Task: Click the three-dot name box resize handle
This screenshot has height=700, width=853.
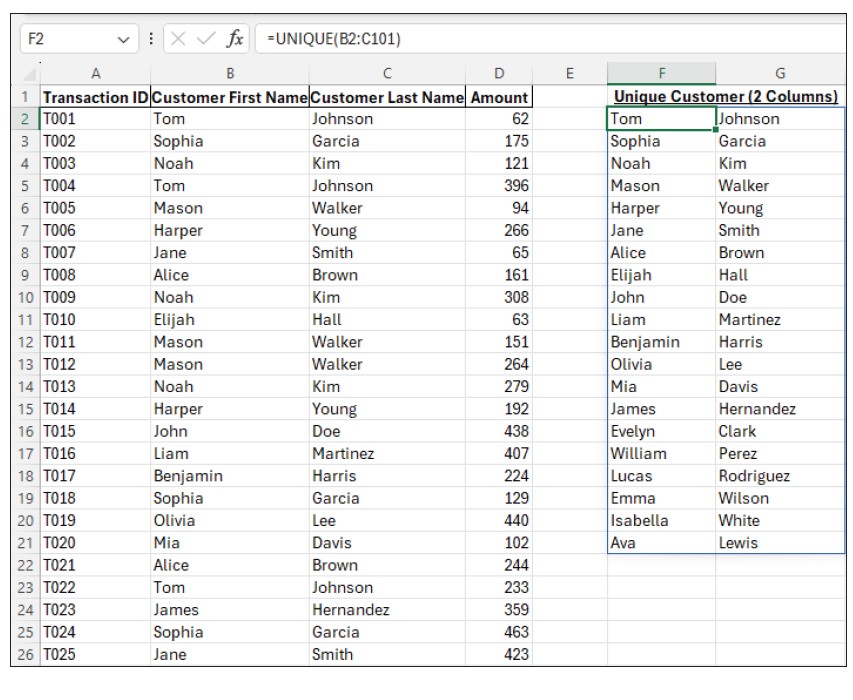Action: tap(150, 39)
